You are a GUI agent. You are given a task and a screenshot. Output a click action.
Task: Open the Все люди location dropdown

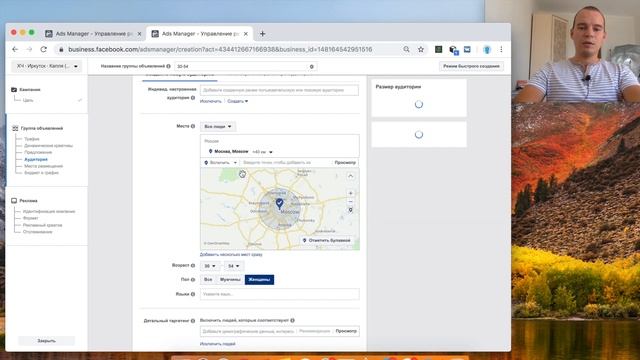218,127
